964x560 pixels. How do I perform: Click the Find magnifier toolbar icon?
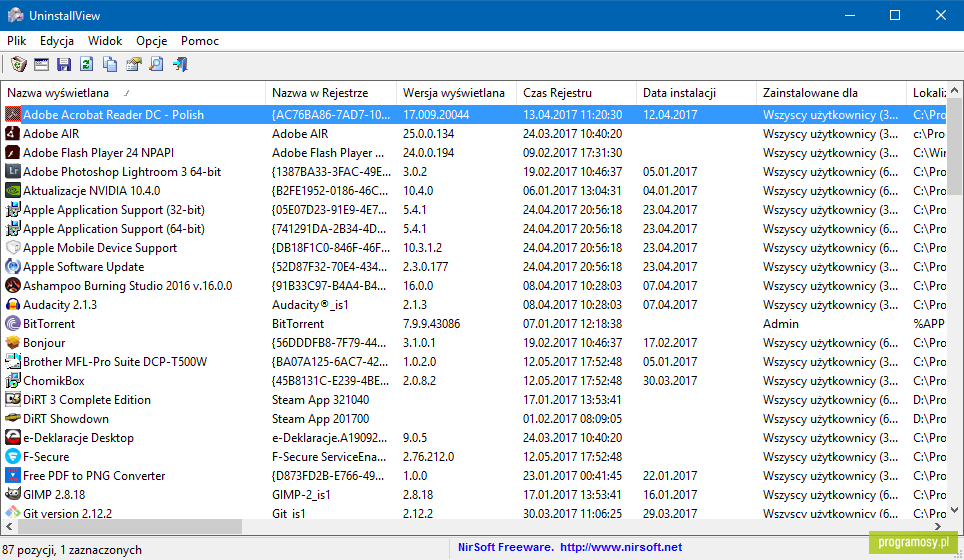[x=156, y=64]
